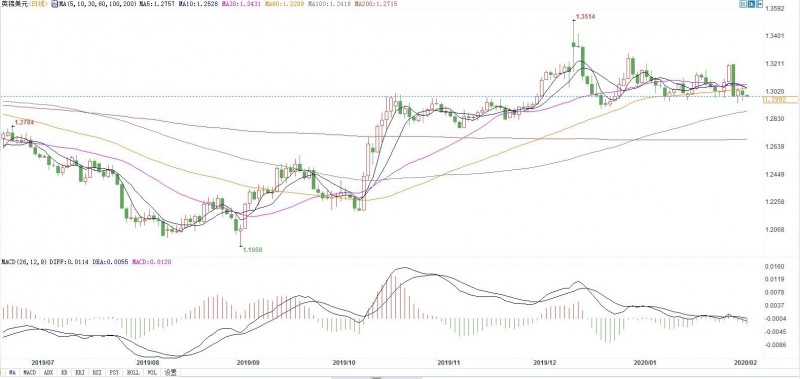Switch to the MA indicator tab

[12, 373]
